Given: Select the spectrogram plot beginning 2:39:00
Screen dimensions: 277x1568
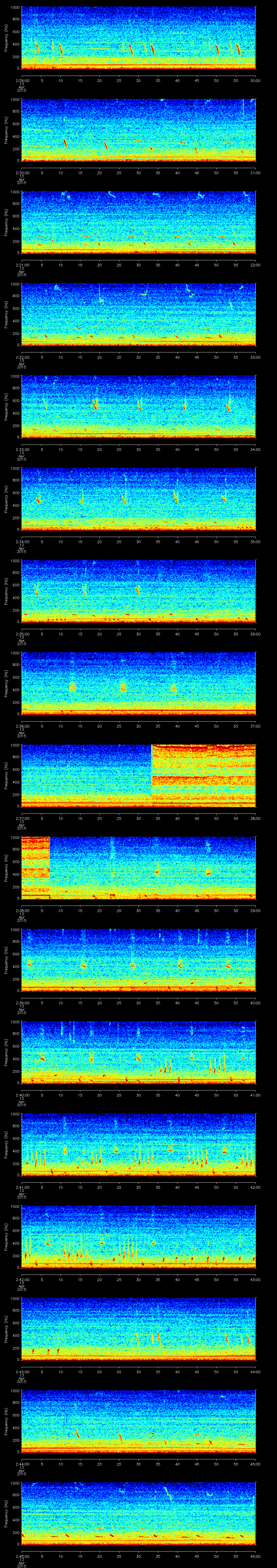Looking at the screenshot, I should click(x=138, y=959).
